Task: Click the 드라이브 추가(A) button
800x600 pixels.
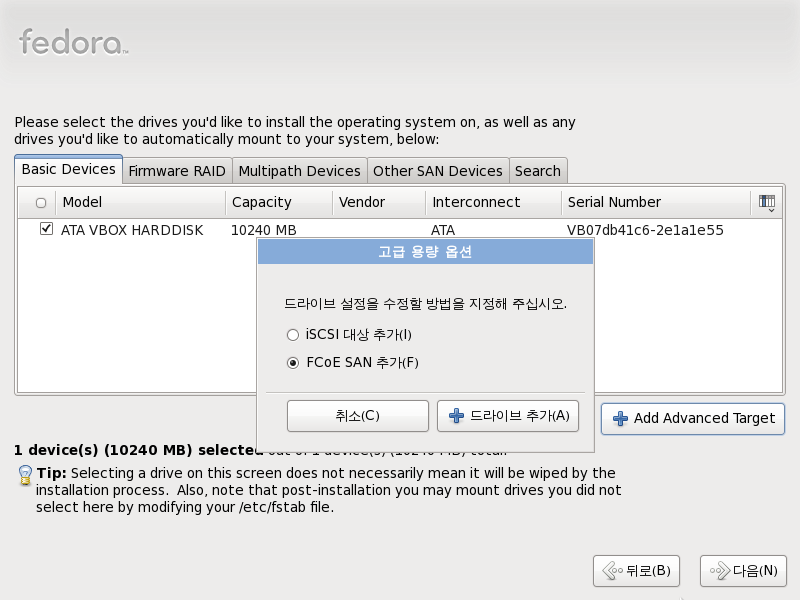Action: click(508, 416)
